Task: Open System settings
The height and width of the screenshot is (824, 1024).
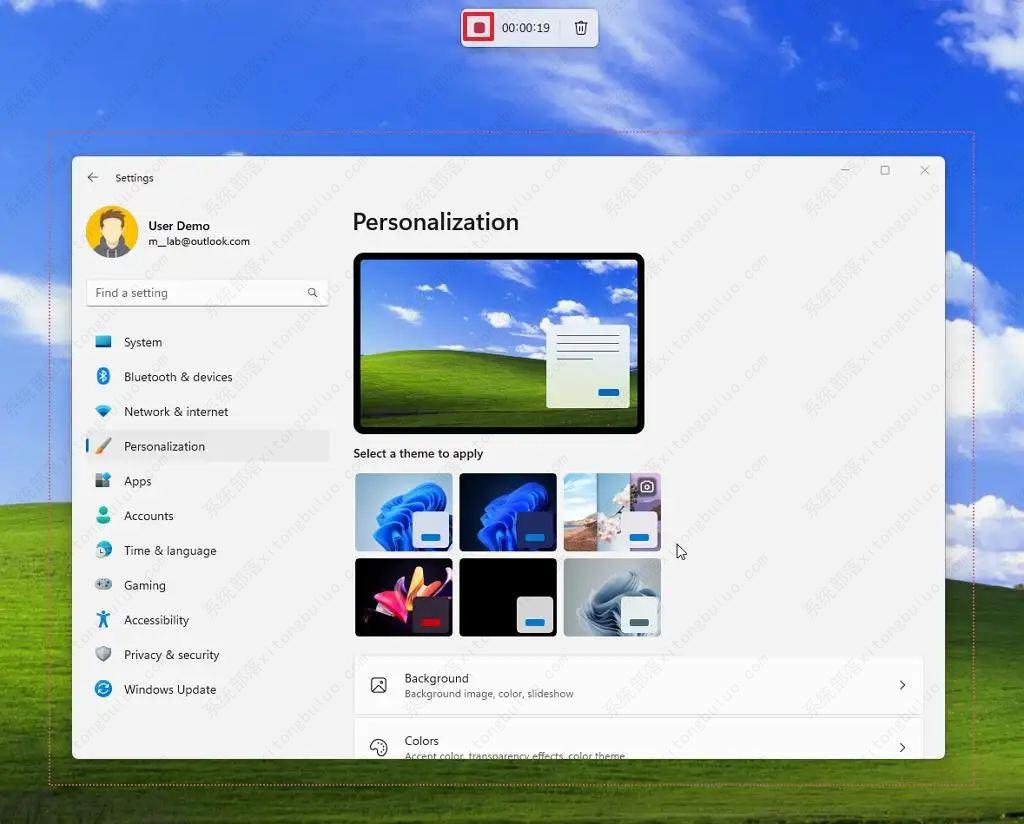Action: [142, 342]
